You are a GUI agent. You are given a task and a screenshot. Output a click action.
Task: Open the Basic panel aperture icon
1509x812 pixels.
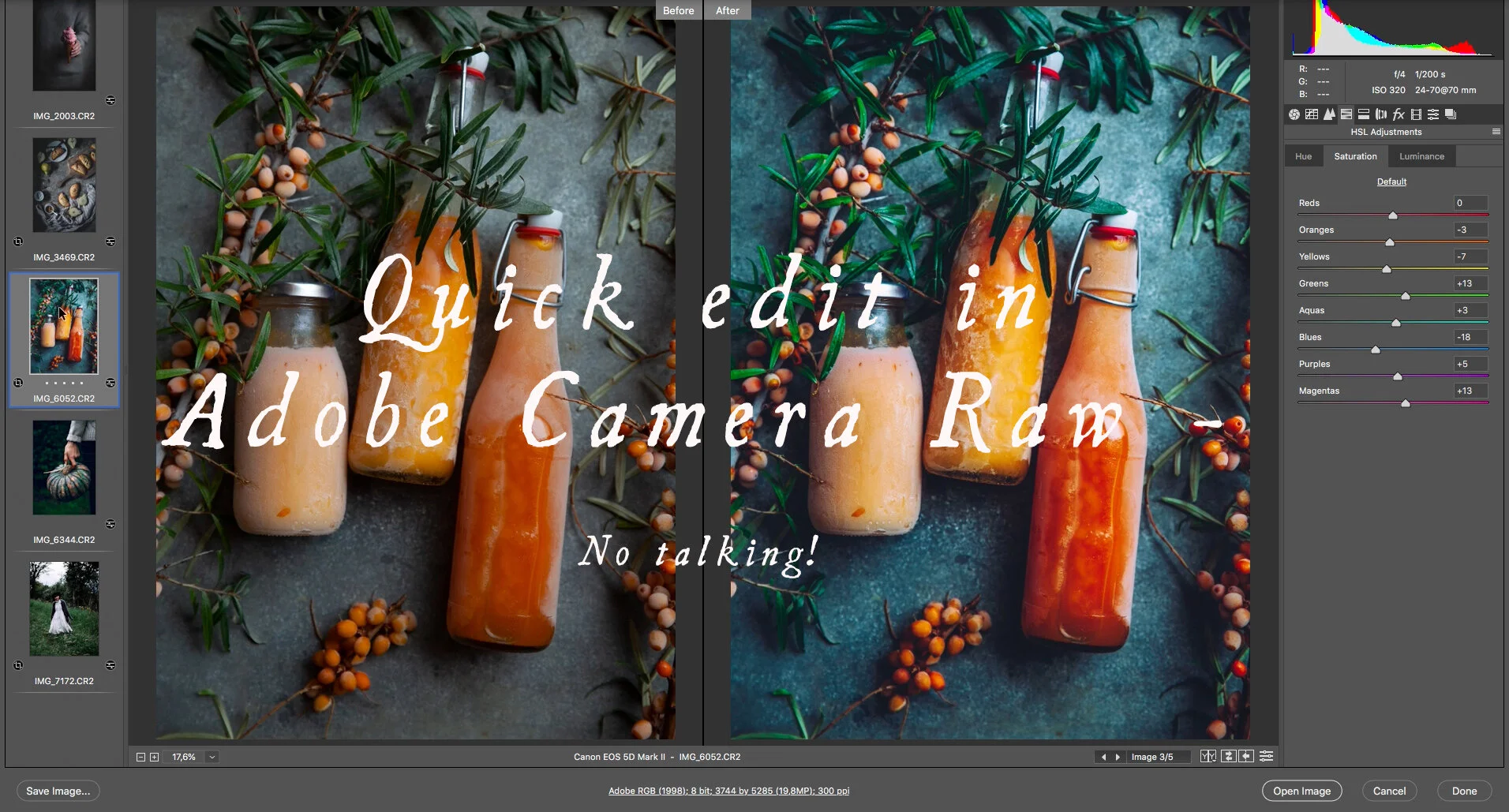point(1294,114)
